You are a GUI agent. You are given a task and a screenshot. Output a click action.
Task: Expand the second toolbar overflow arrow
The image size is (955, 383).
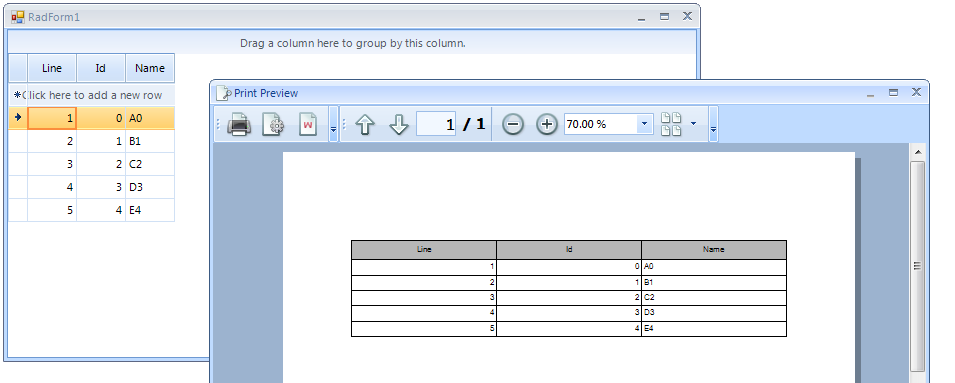pyautogui.click(x=713, y=124)
